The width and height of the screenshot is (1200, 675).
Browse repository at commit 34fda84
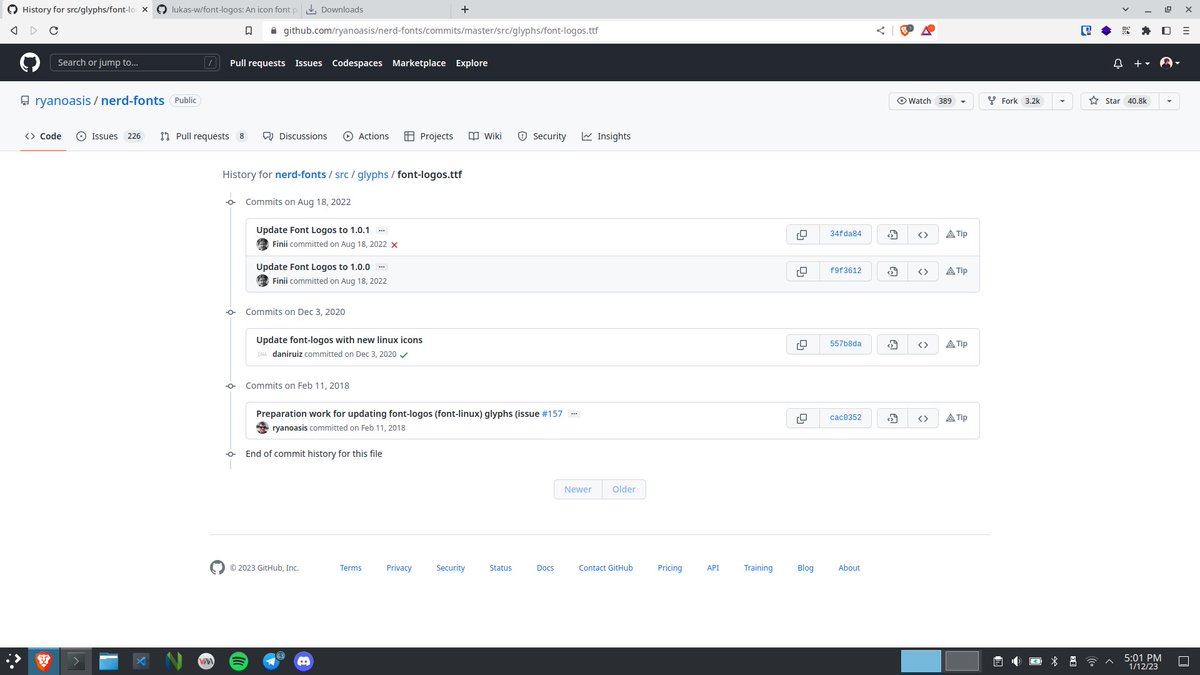coord(923,235)
